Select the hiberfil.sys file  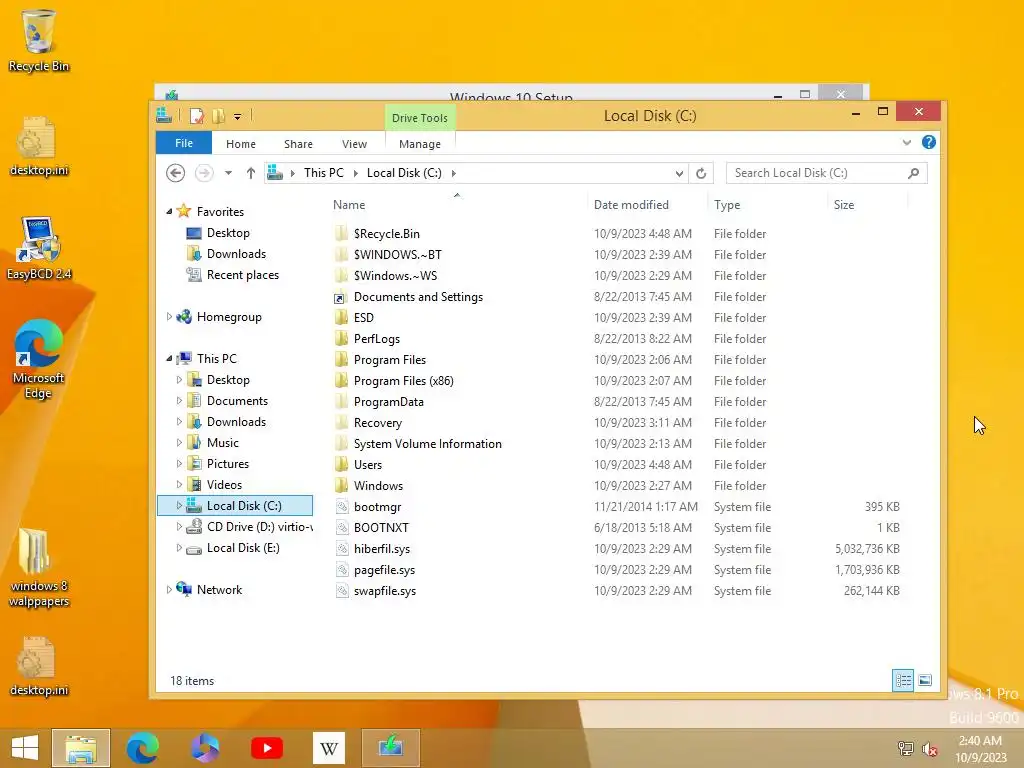(381, 549)
